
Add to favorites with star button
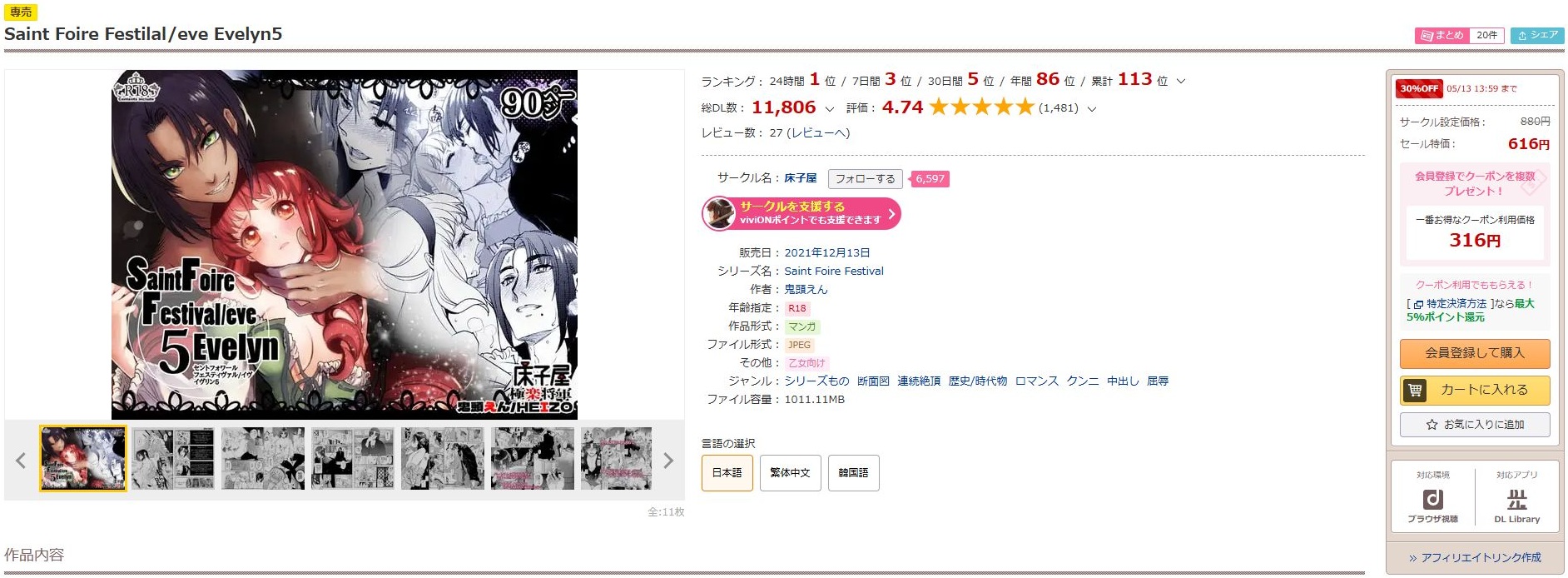(1475, 425)
